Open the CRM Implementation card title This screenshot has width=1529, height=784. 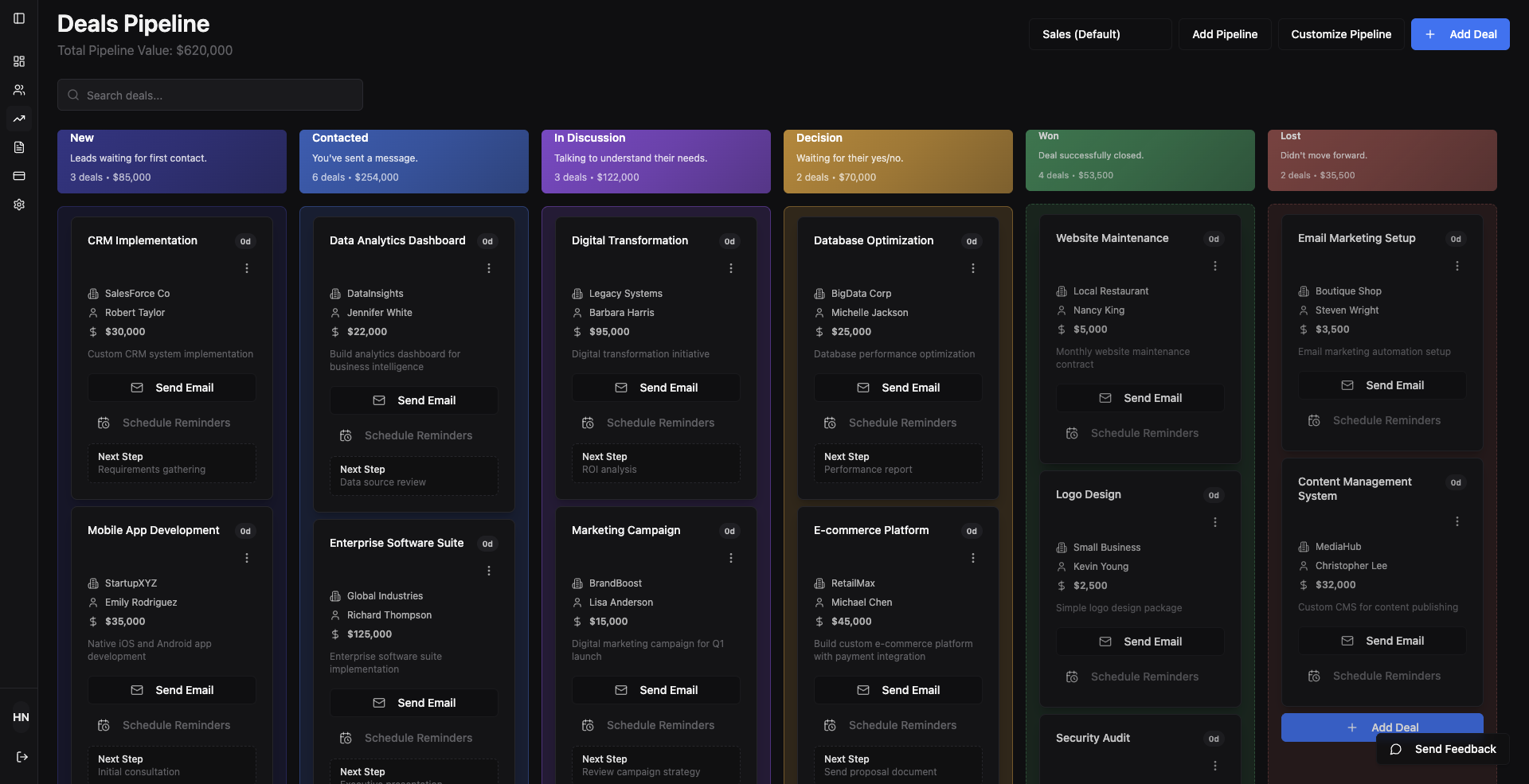[x=143, y=240]
